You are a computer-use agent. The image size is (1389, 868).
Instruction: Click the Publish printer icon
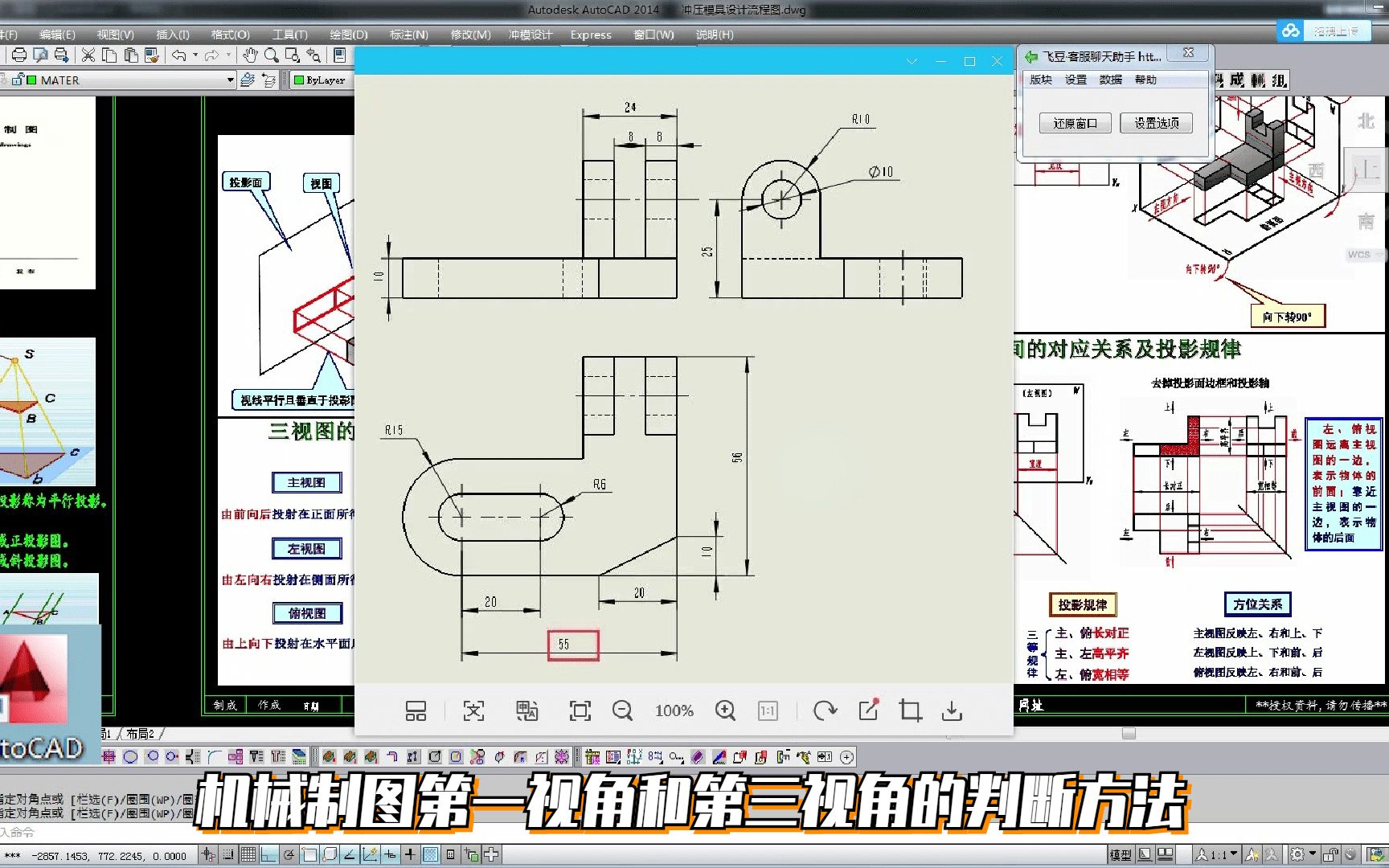(x=61, y=55)
